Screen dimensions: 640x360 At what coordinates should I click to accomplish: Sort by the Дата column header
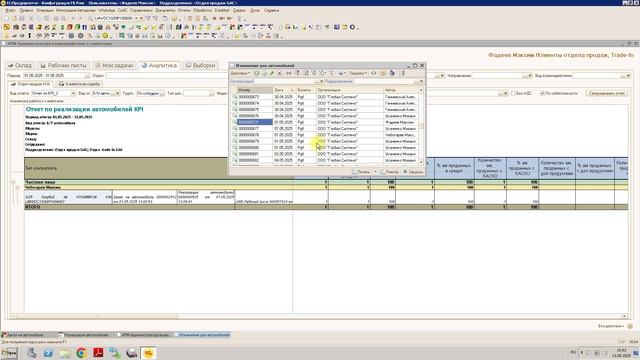click(284, 90)
